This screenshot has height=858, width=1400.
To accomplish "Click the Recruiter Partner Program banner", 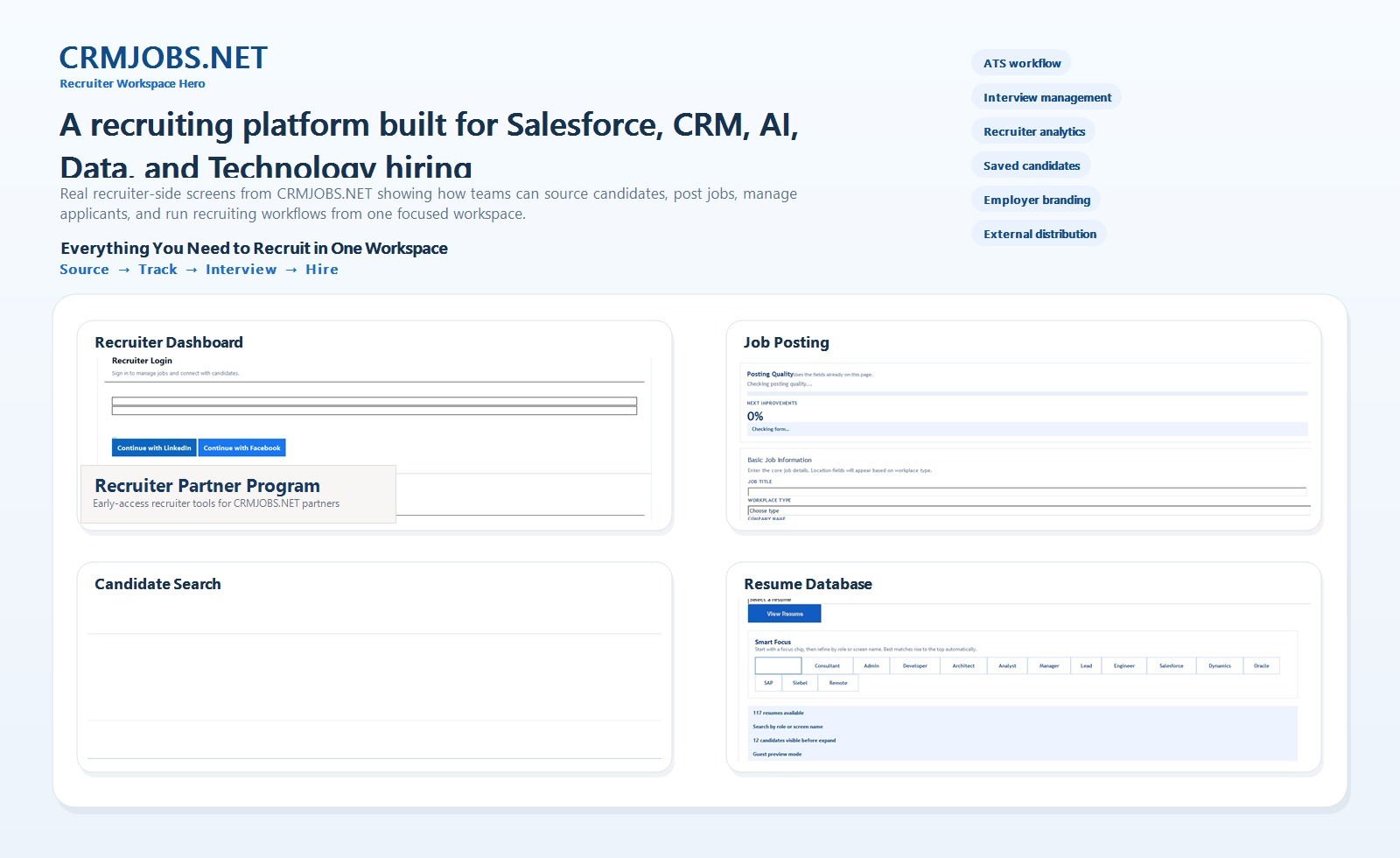I will point(238,494).
